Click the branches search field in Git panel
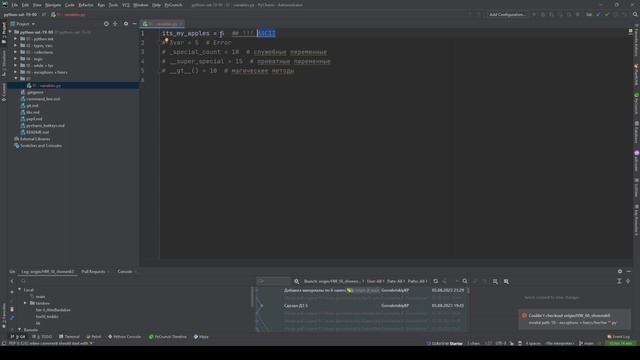640x360 pixels. (x=135, y=281)
